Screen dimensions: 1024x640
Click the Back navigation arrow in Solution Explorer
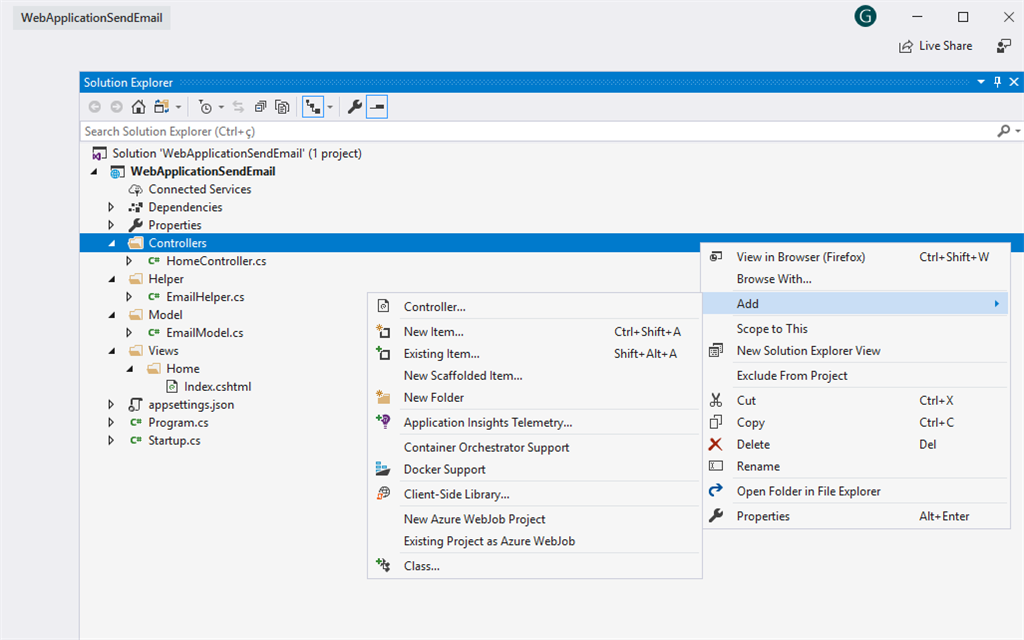pos(94,106)
